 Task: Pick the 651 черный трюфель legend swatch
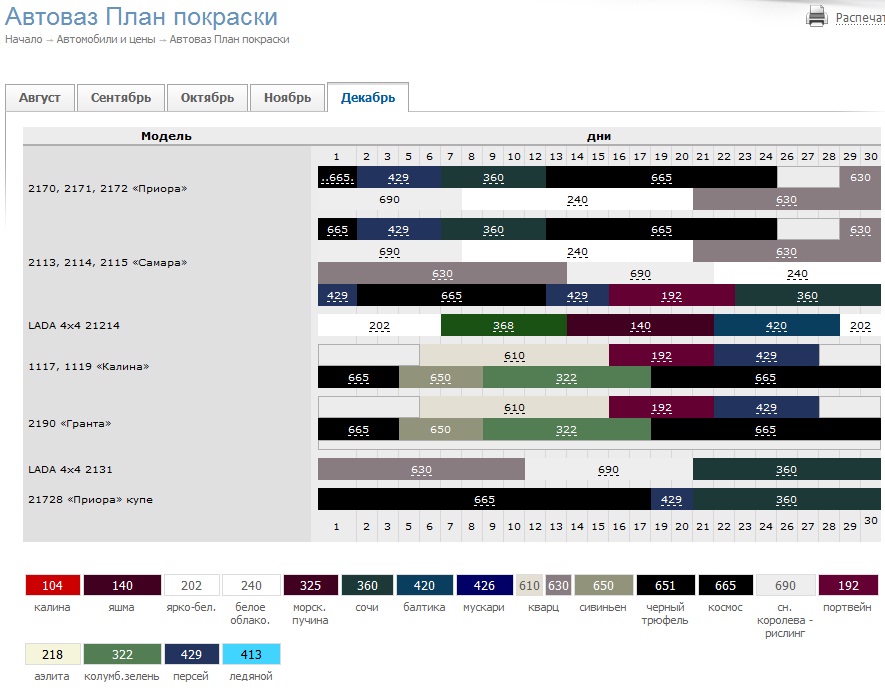665,585
